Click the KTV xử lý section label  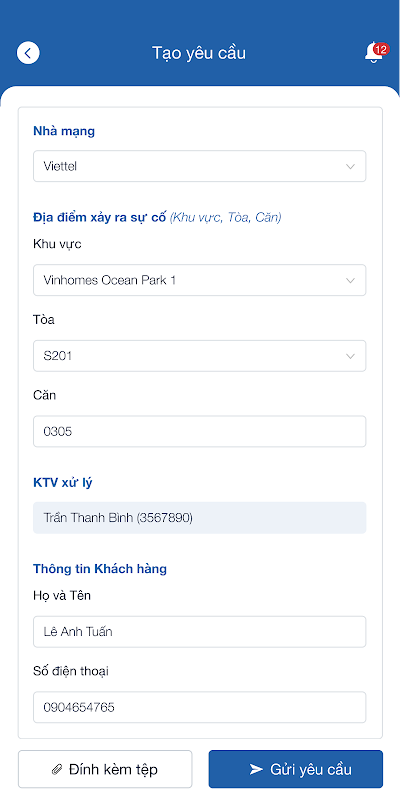pyautogui.click(x=63, y=483)
